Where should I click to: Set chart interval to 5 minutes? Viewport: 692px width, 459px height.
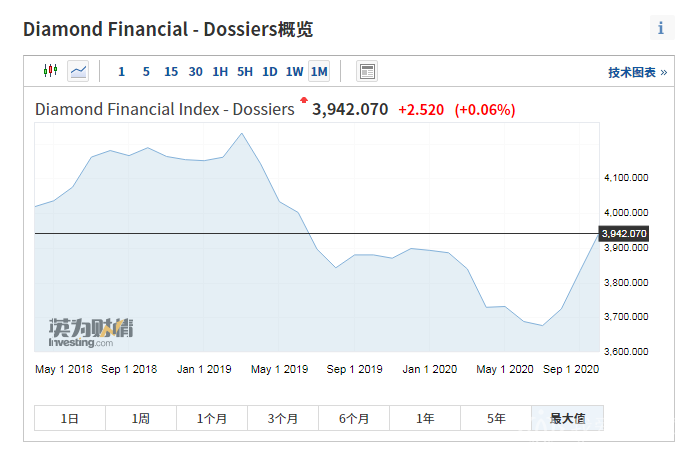pos(146,71)
